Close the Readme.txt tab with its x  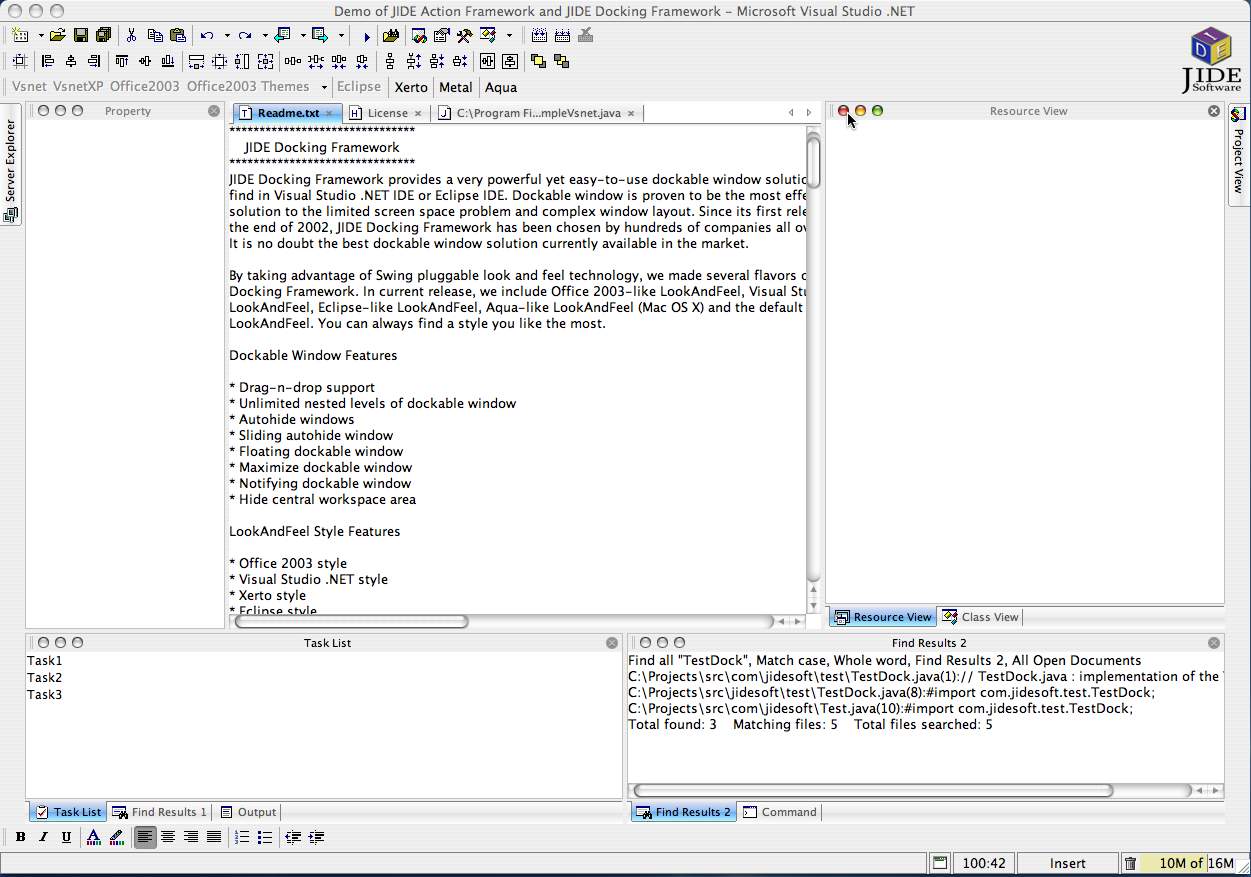coord(329,113)
